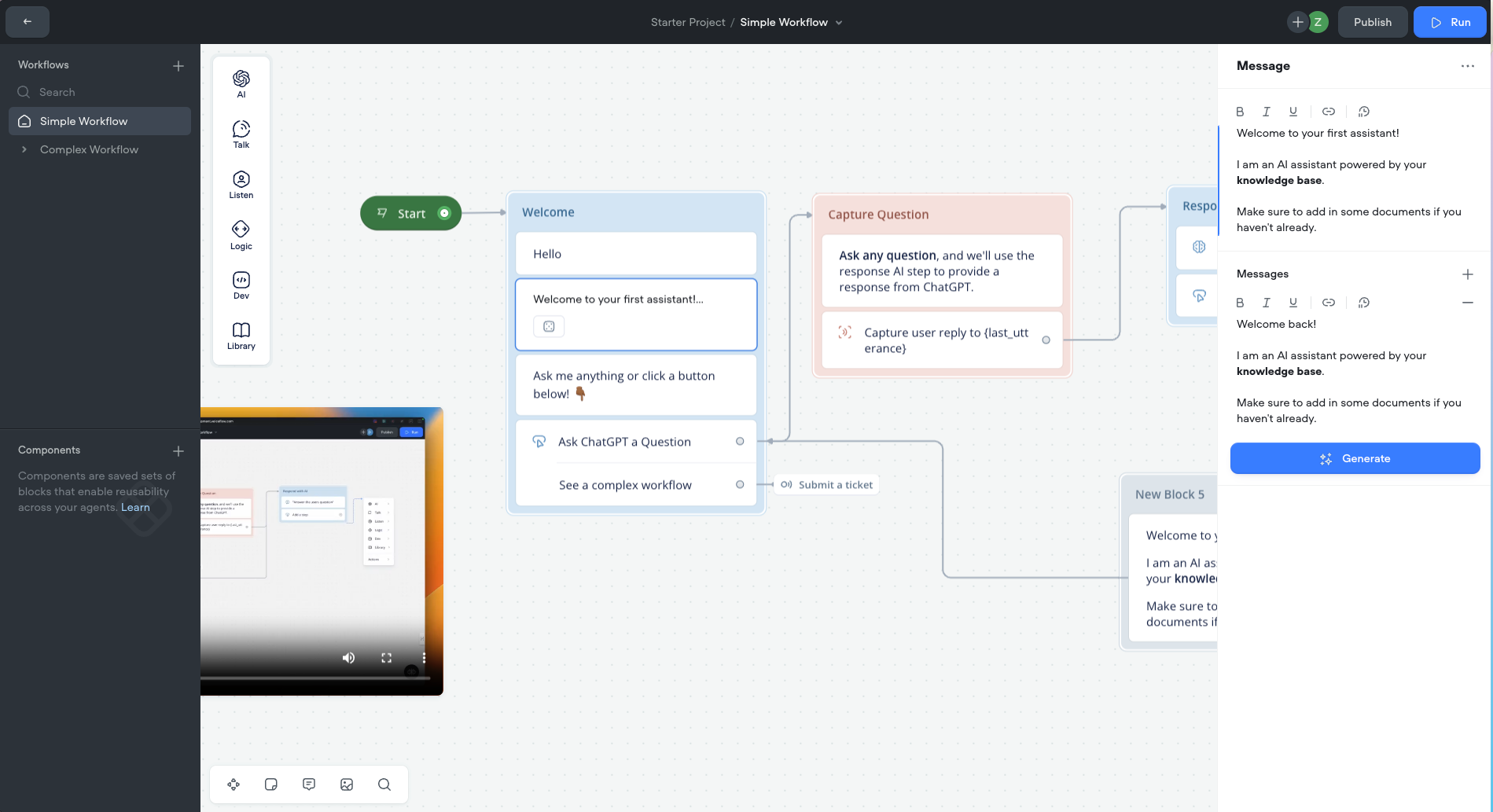
Task: Expand the Complex Workflow tree item
Action: tap(24, 149)
